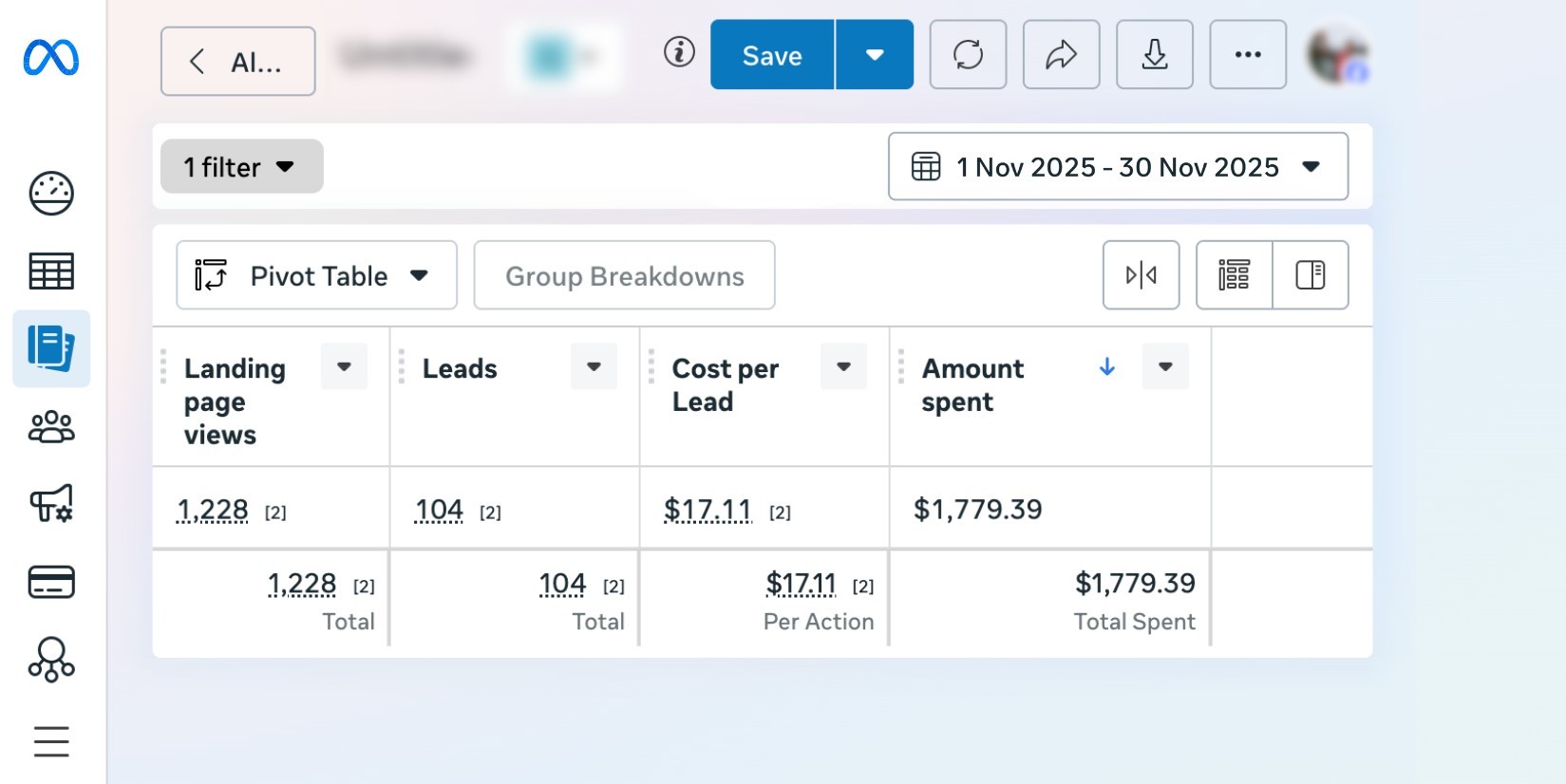Open the Audiences people icon
The width and height of the screenshot is (1566, 784).
[x=51, y=427]
